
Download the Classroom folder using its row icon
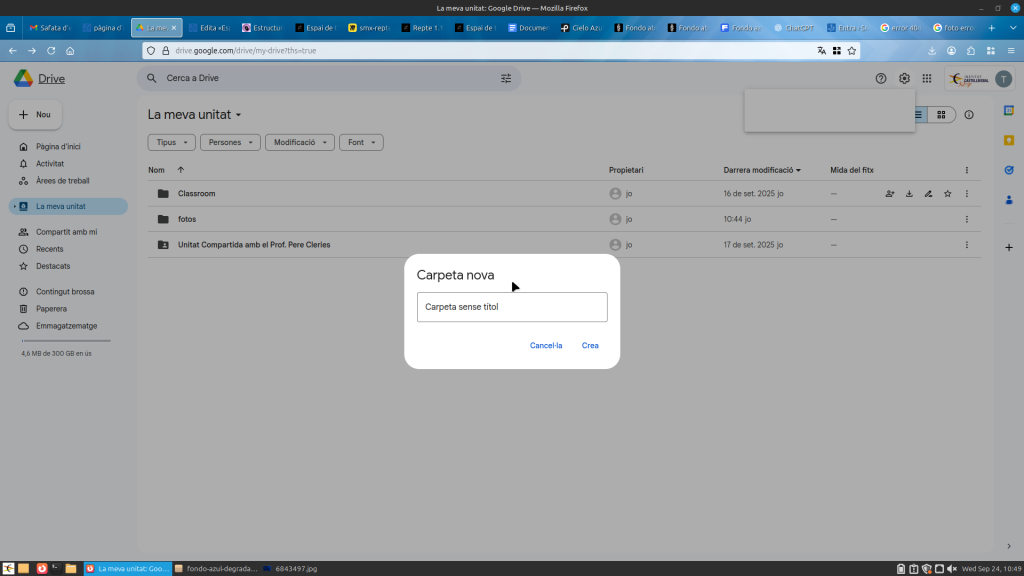pos(909,194)
